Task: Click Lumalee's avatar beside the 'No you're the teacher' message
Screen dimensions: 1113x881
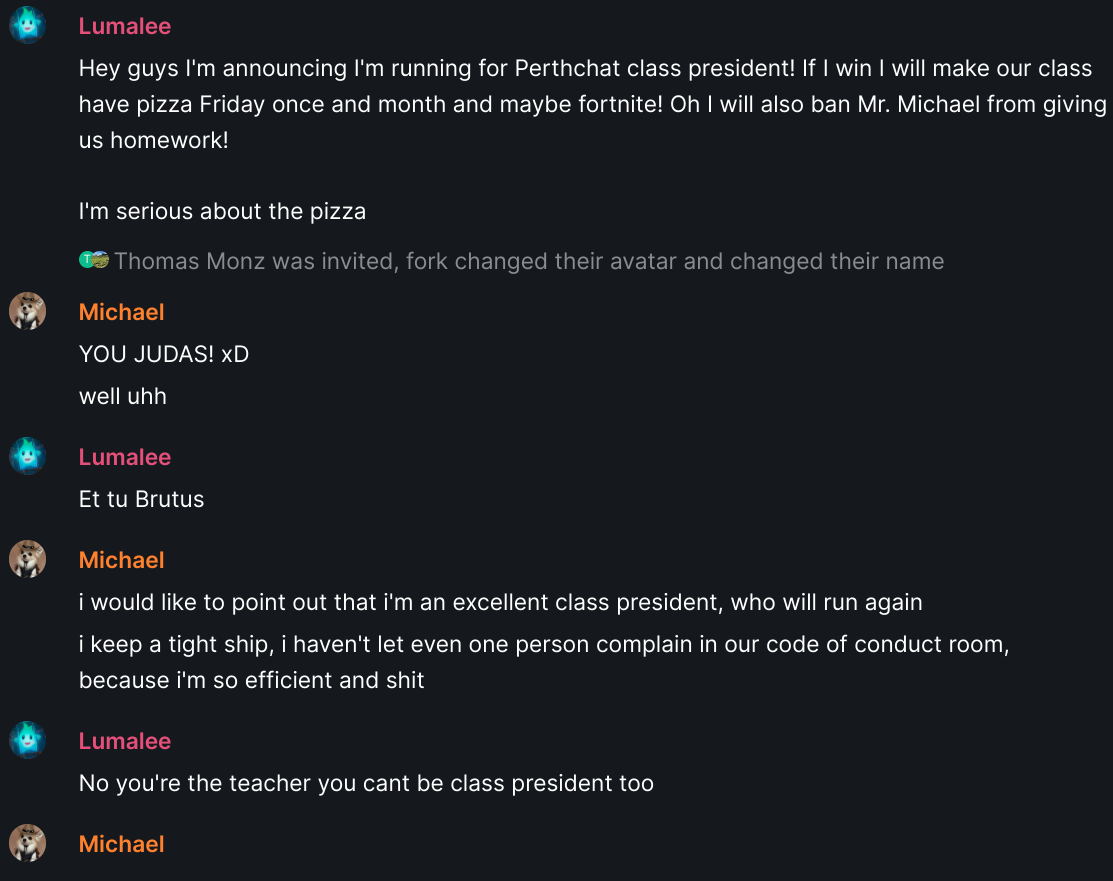Action: (x=28, y=740)
